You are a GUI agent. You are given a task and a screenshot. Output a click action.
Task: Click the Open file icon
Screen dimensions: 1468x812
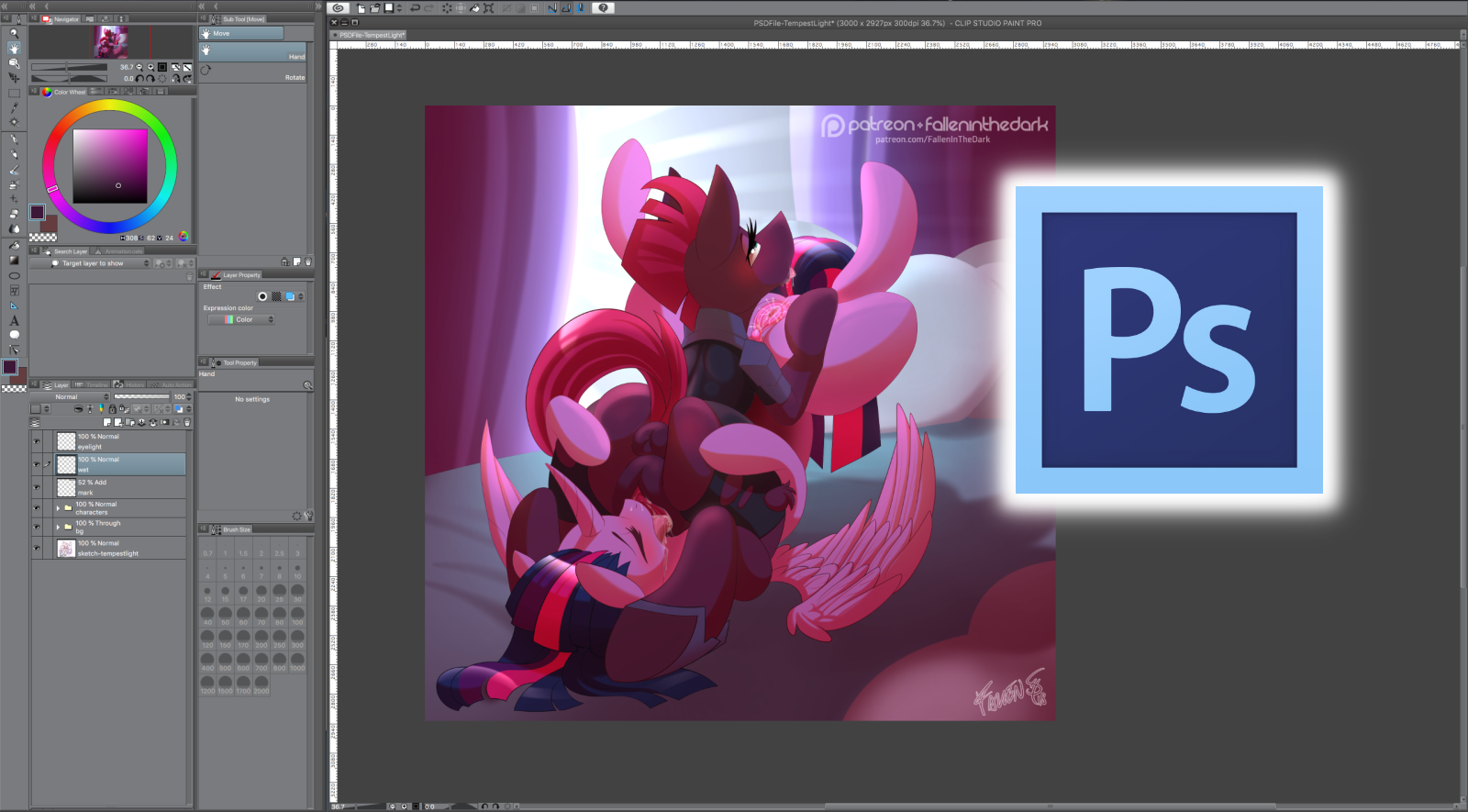(x=374, y=8)
